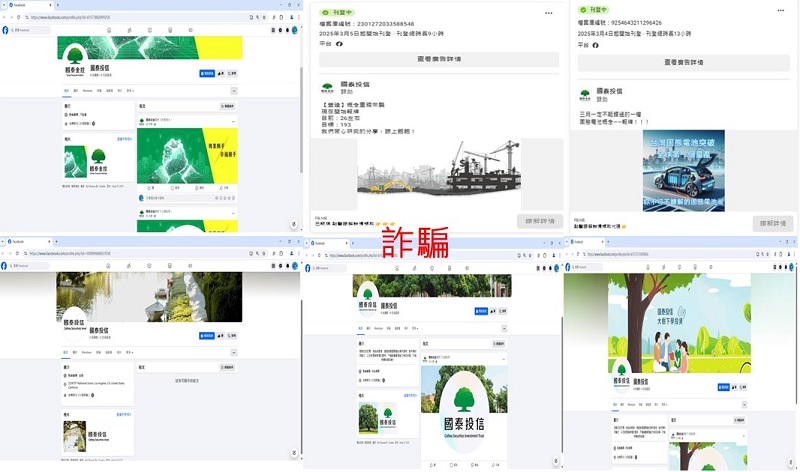
Task: Expand the arrow at the tab row's end on the lake-cover page
Action: click(x=234, y=352)
